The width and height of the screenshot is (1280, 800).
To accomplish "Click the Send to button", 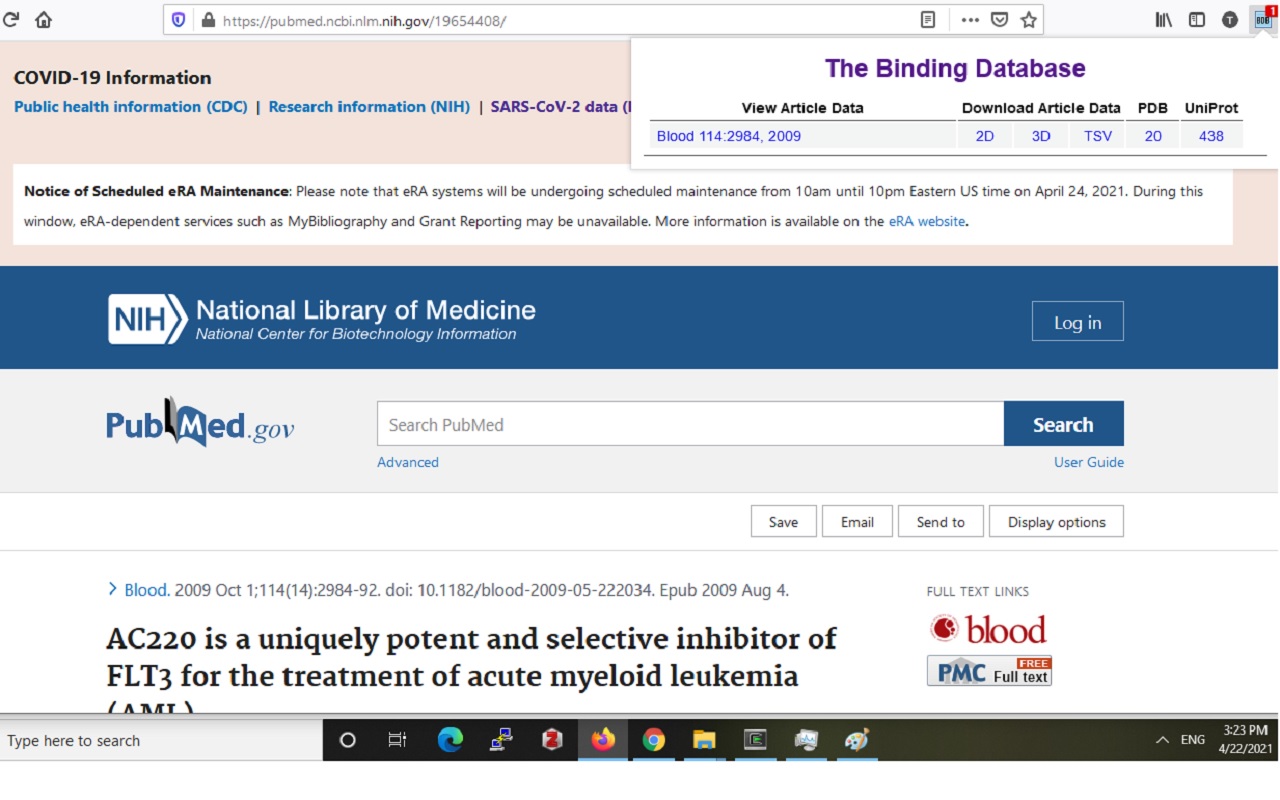I will tap(941, 521).
